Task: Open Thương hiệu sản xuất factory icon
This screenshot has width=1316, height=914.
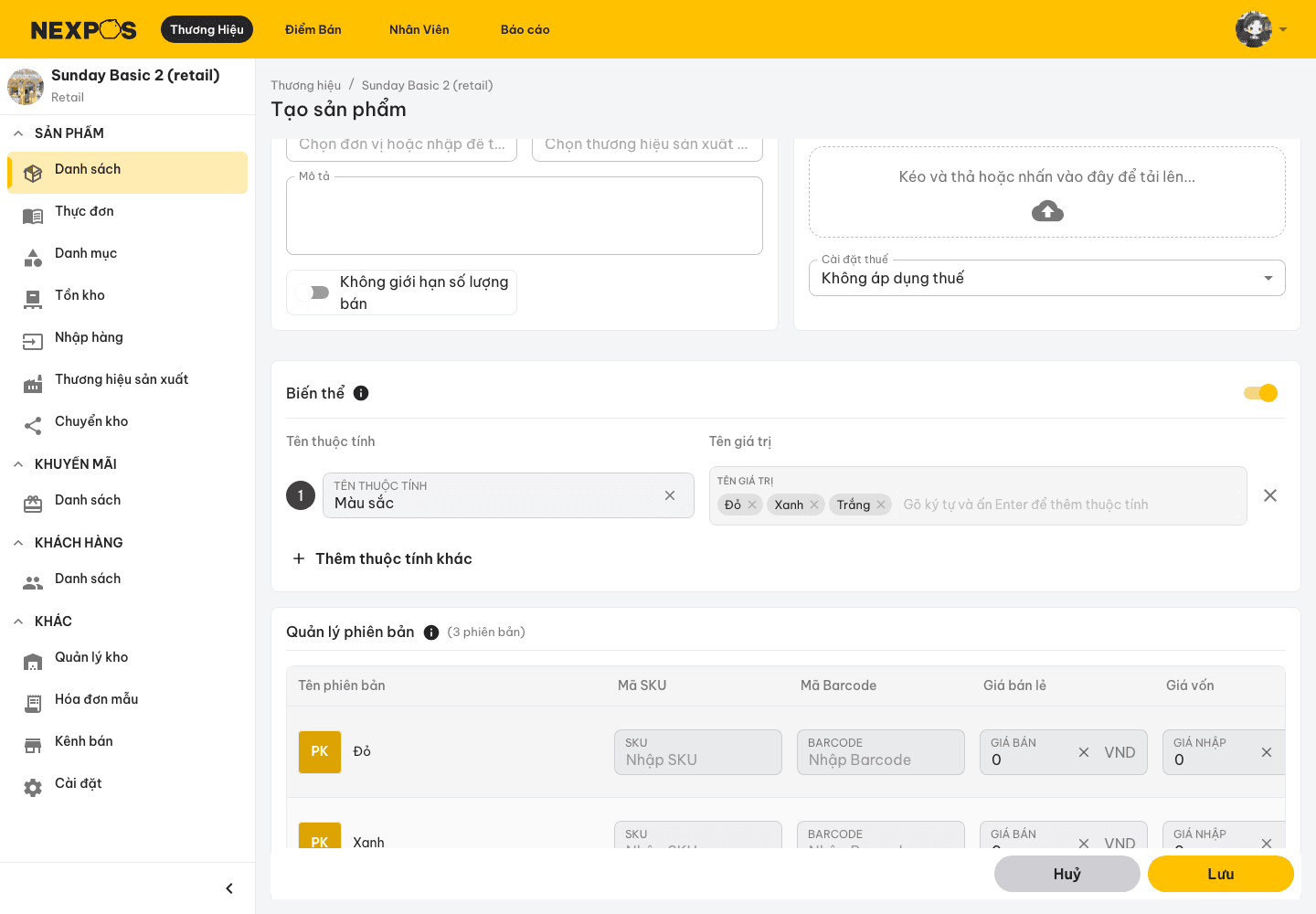Action: pos(33,385)
